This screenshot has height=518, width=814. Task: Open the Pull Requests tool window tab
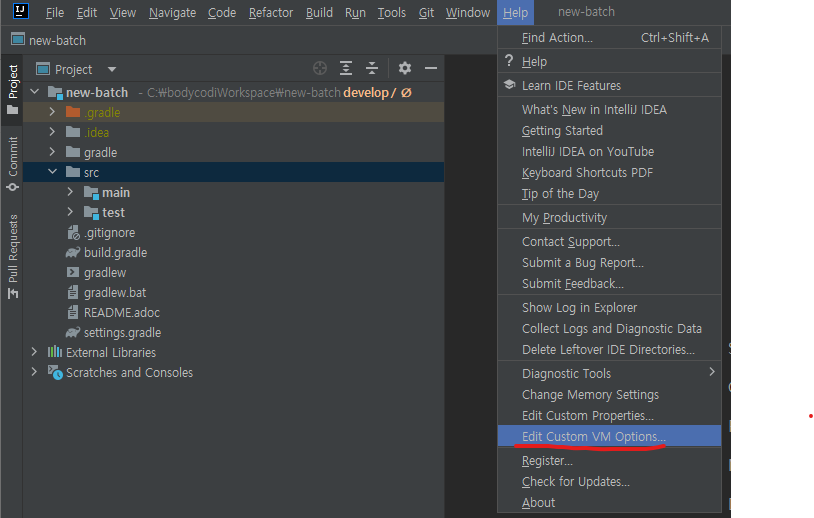12,256
